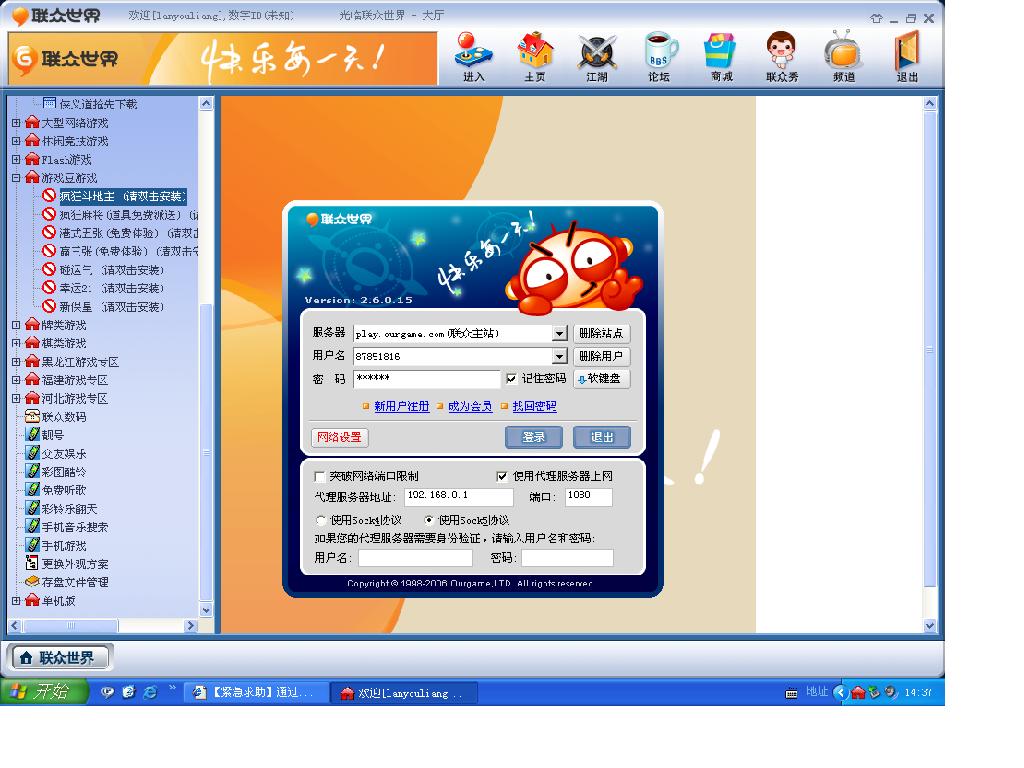Screen dimensions: 1024x768
Task: Select the 疯狂斗地主 game entry
Action: pyautogui.click(x=123, y=196)
